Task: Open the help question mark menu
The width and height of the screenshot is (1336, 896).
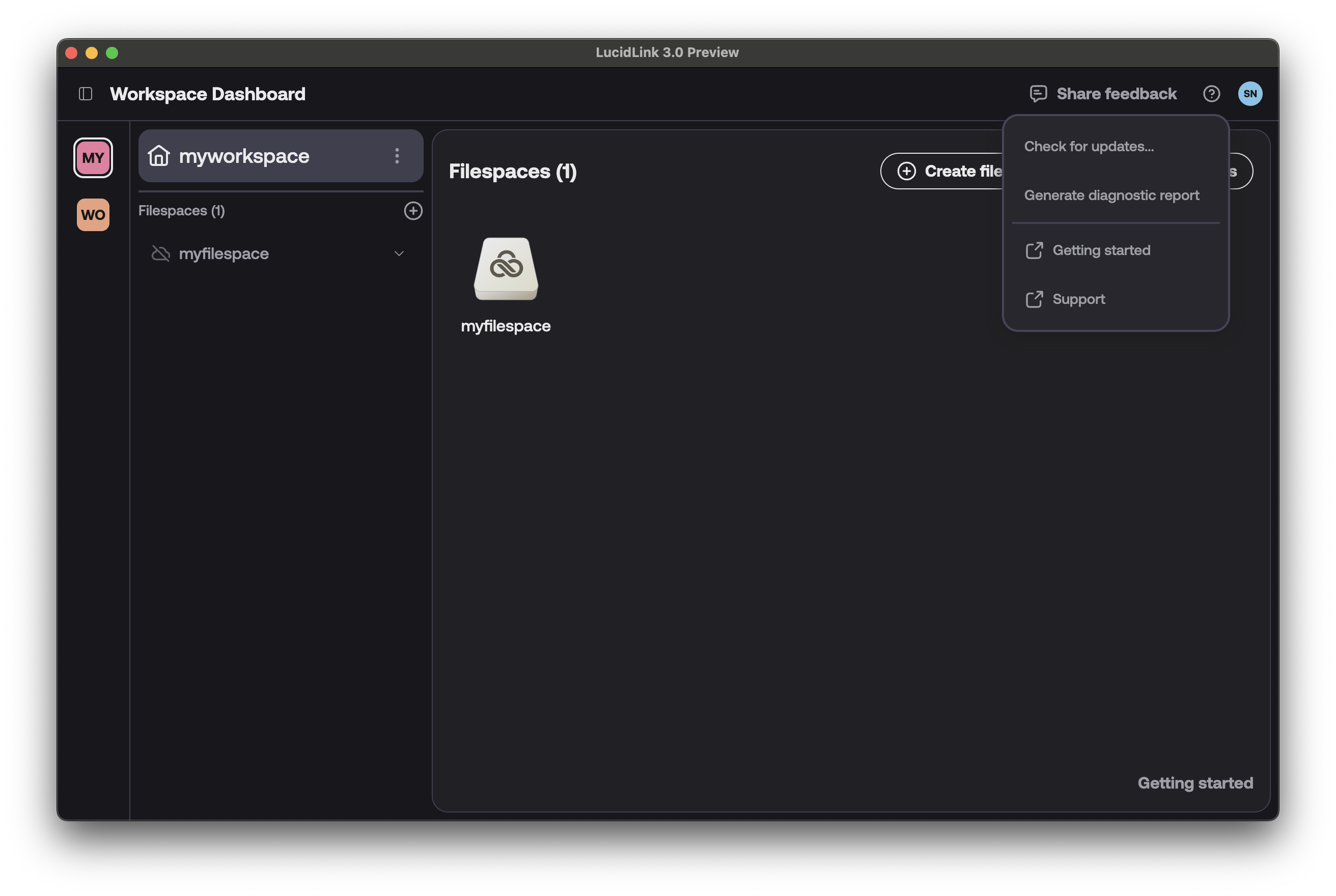Action: (x=1211, y=94)
